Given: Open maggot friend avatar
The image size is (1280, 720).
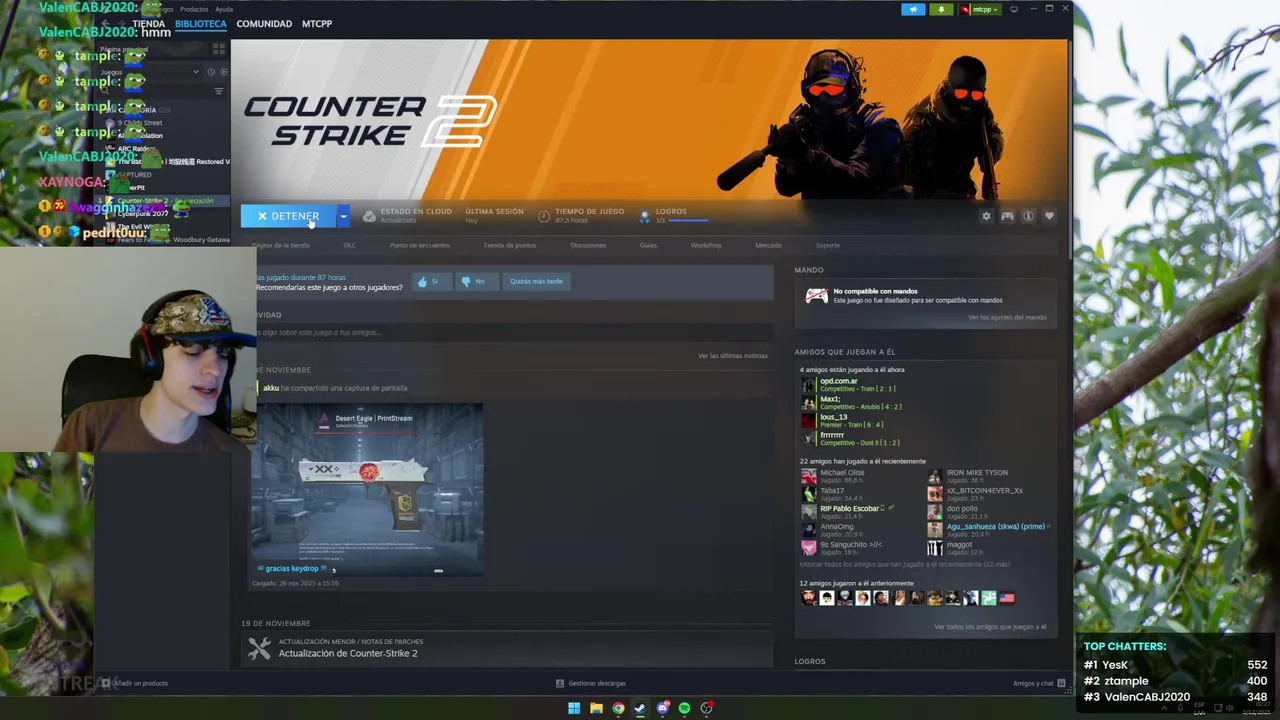Looking at the screenshot, I should pos(934,549).
